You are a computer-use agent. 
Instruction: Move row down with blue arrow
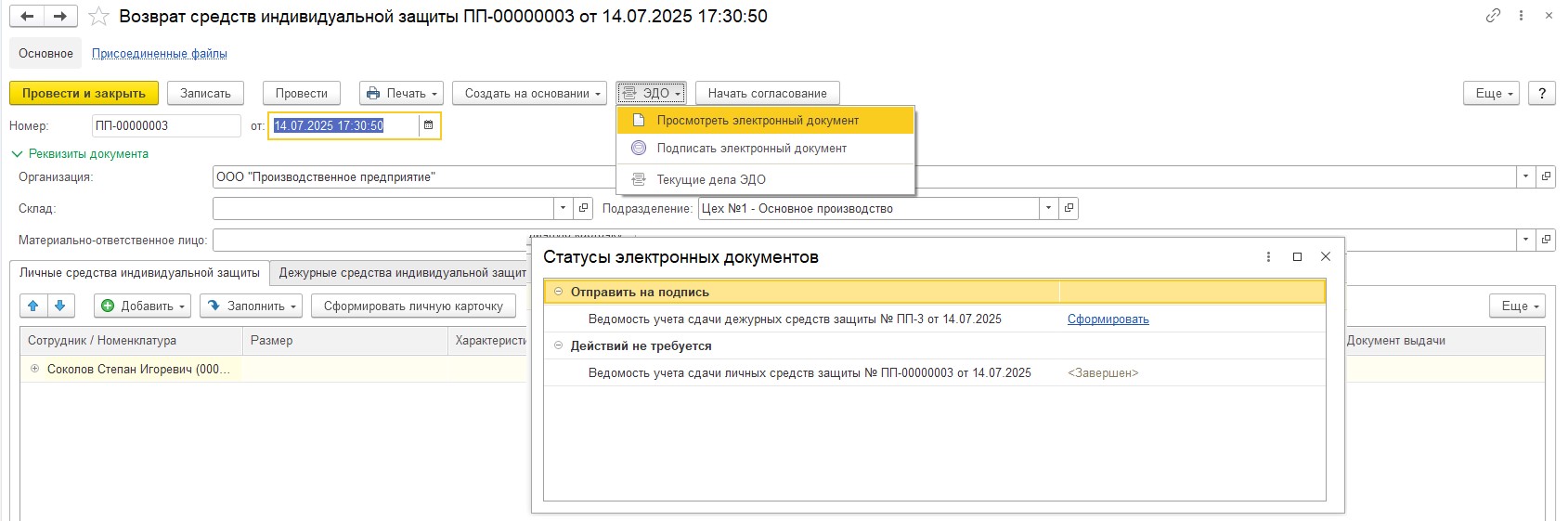tap(60, 306)
